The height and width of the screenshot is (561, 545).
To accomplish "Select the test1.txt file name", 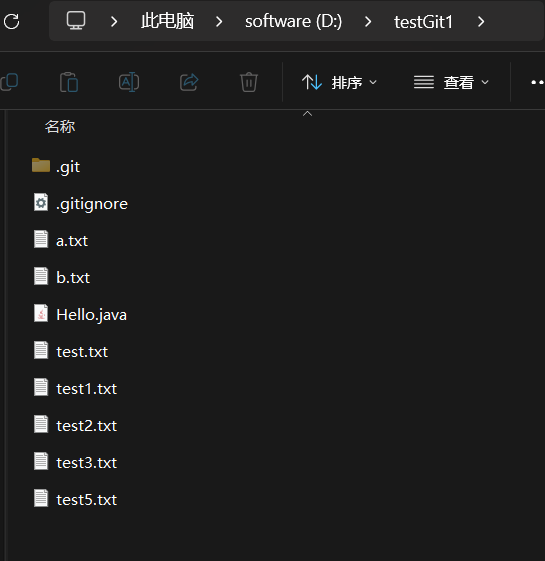I will point(87,389).
